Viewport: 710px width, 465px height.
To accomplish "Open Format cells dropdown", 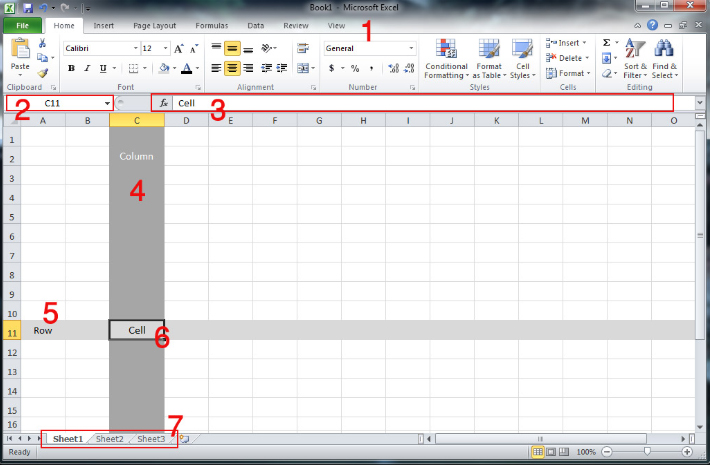I will pyautogui.click(x=568, y=73).
